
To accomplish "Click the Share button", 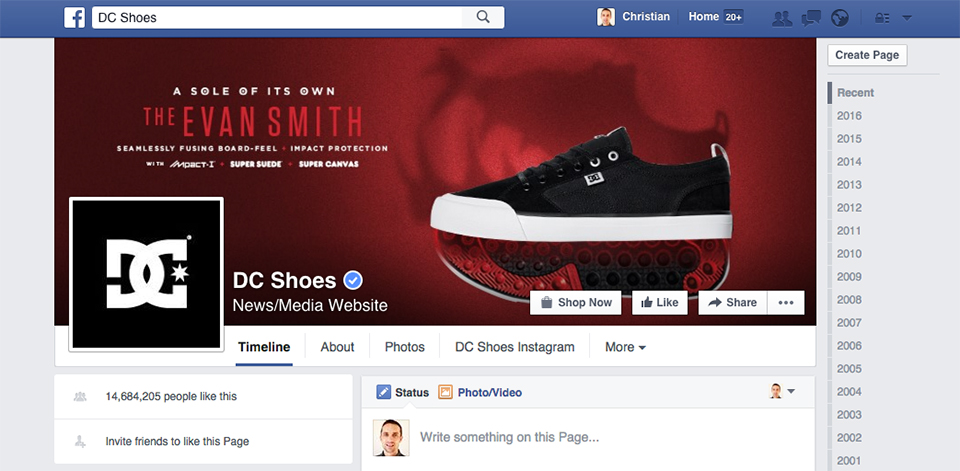I will coord(732,303).
